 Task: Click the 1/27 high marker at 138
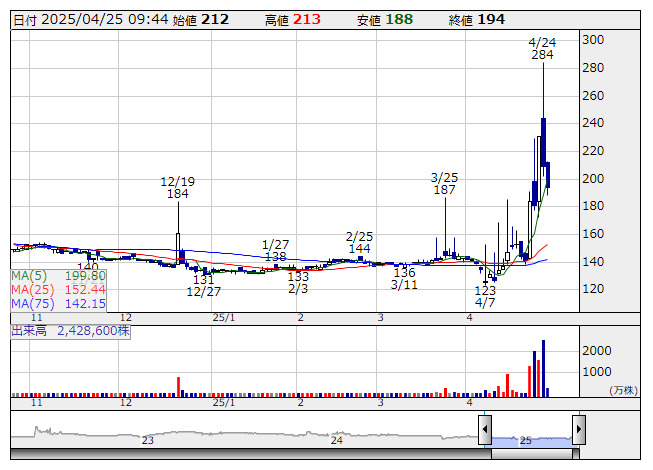tap(275, 251)
